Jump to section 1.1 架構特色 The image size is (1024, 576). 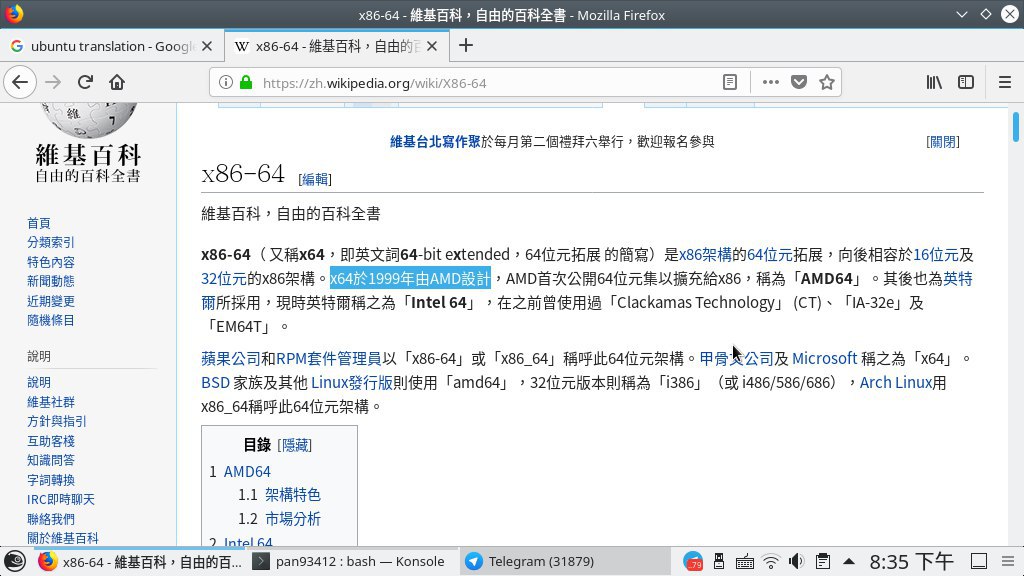293,495
